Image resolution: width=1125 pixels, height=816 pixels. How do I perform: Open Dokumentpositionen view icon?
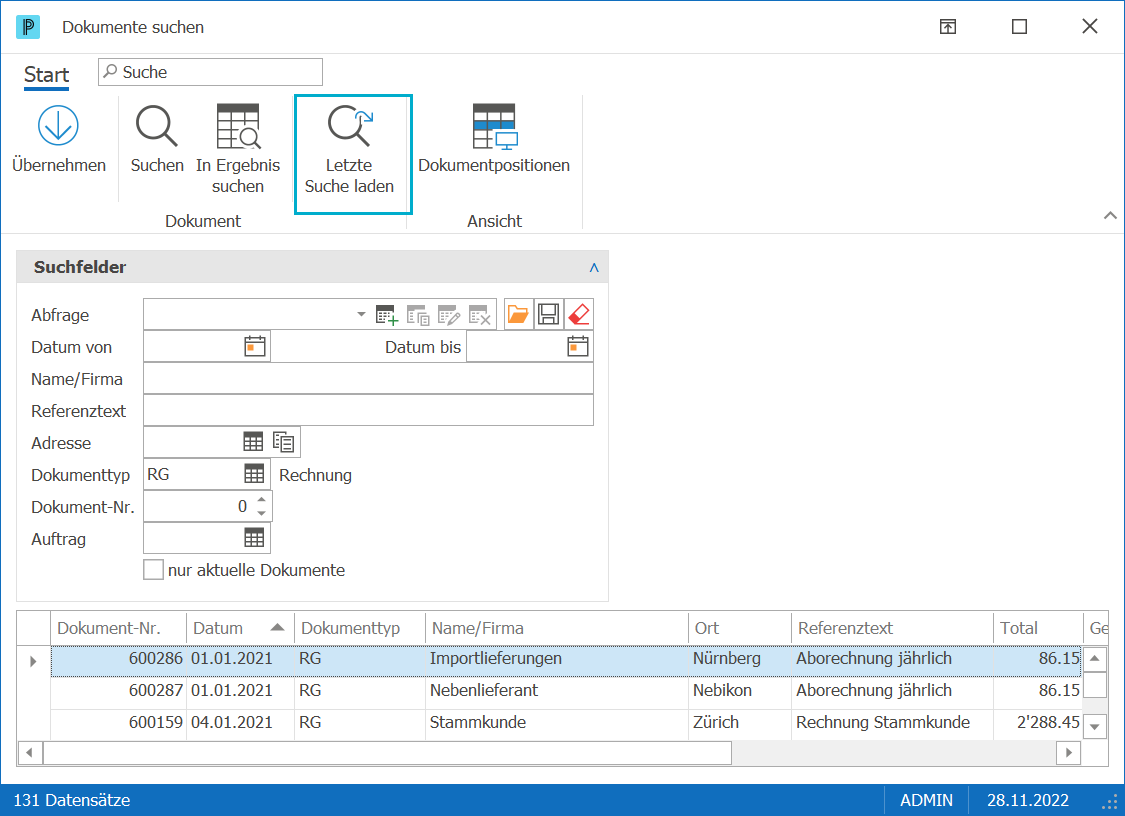point(494,126)
